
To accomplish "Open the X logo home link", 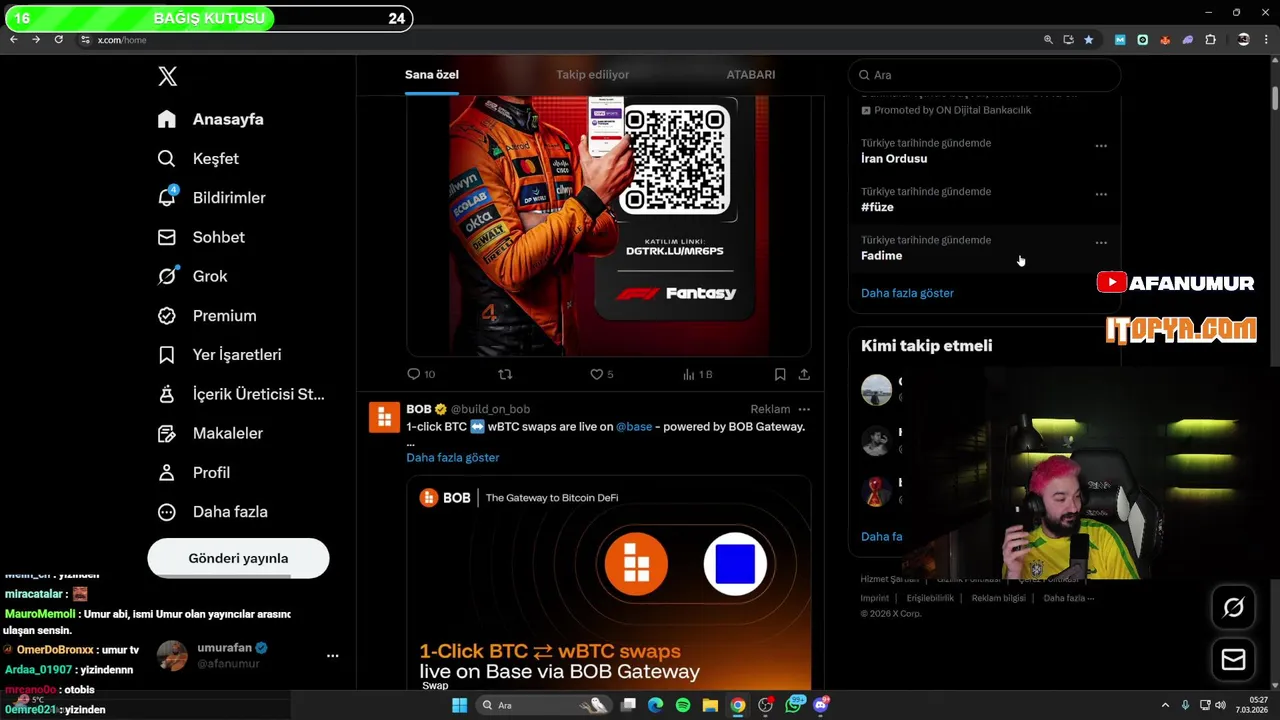I will coord(168,76).
